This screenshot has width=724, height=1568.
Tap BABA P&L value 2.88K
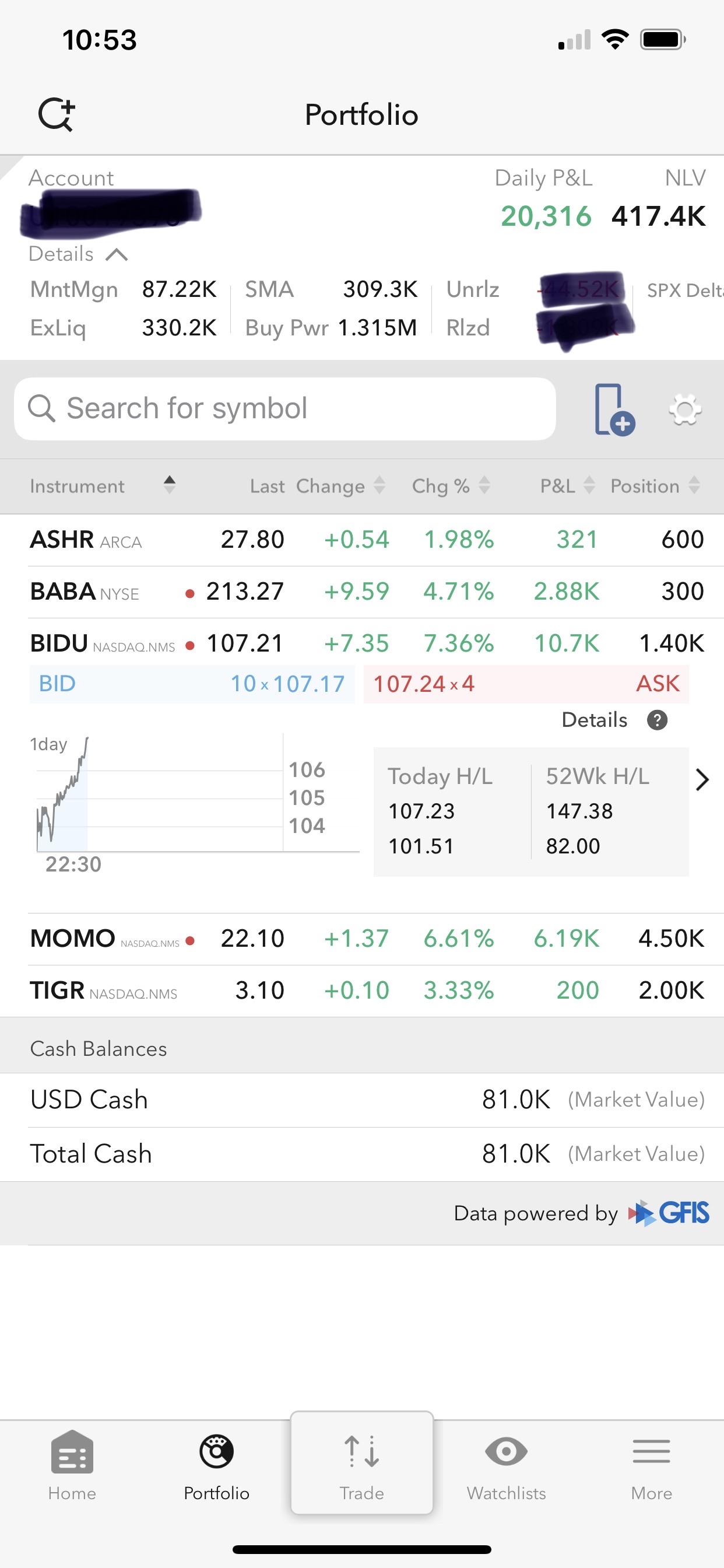tap(567, 591)
